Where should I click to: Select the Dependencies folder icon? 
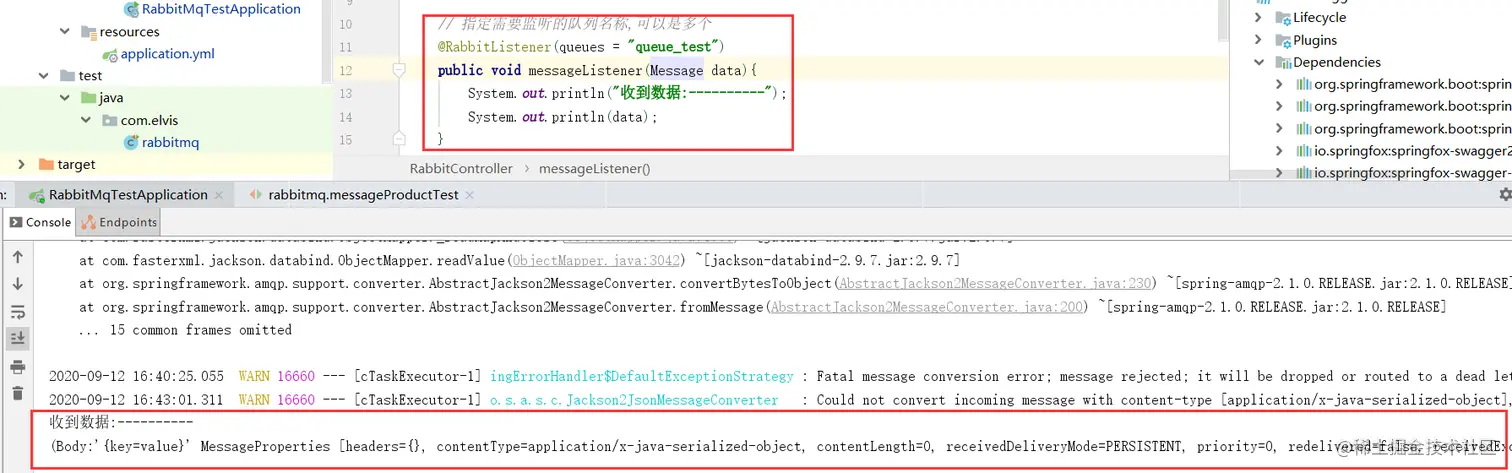[1284, 63]
